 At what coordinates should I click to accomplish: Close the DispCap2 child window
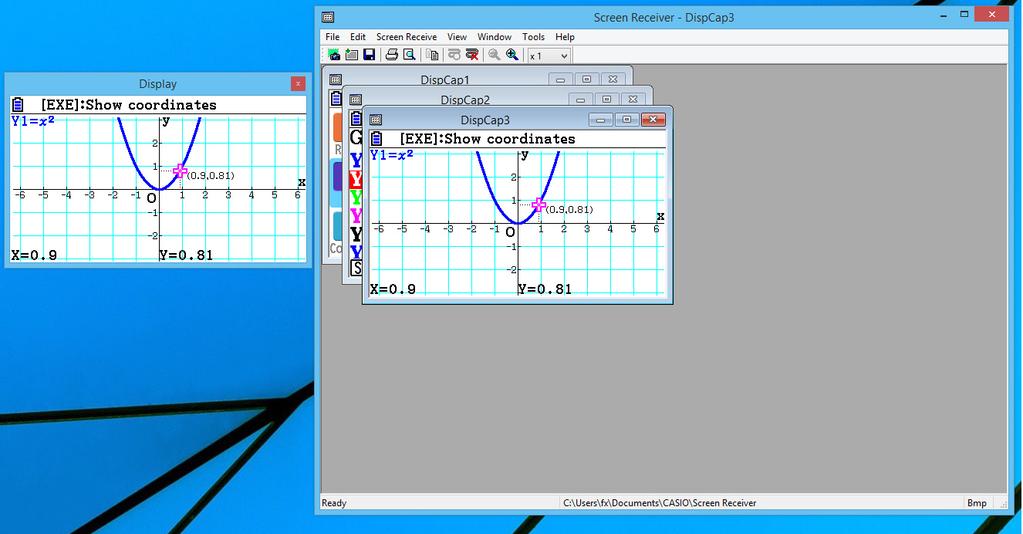pyautogui.click(x=633, y=99)
